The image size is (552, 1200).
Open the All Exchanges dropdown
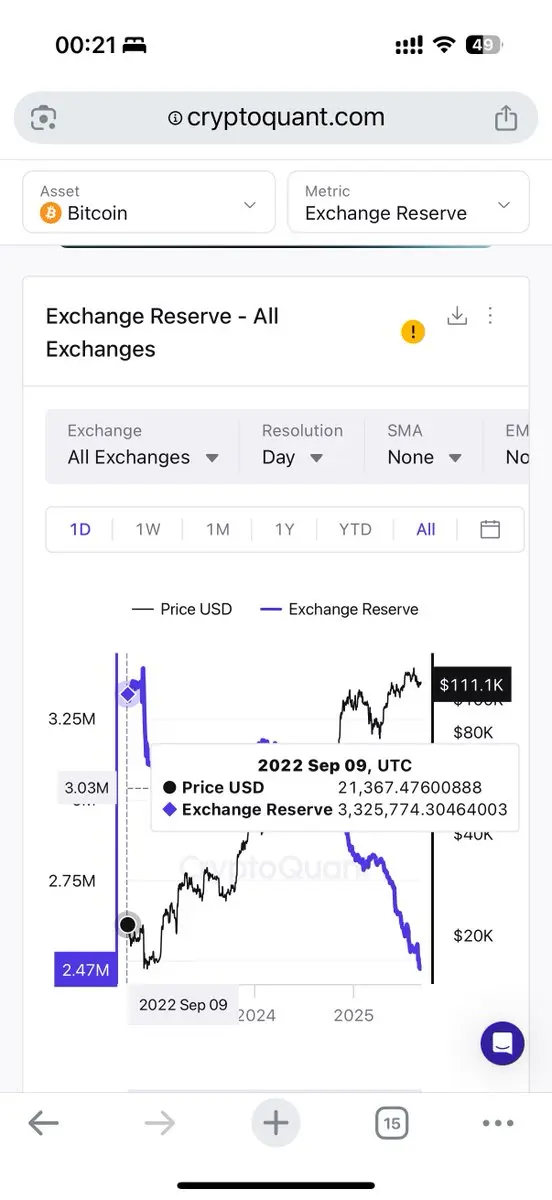point(143,445)
